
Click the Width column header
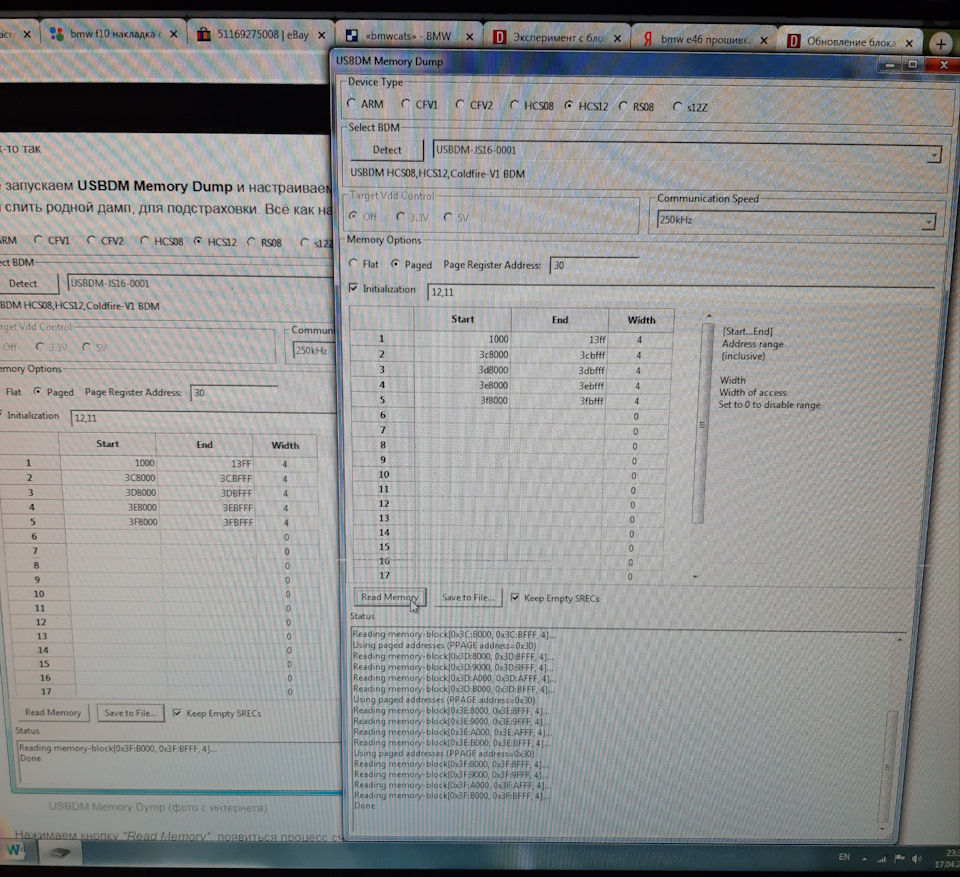coord(641,320)
